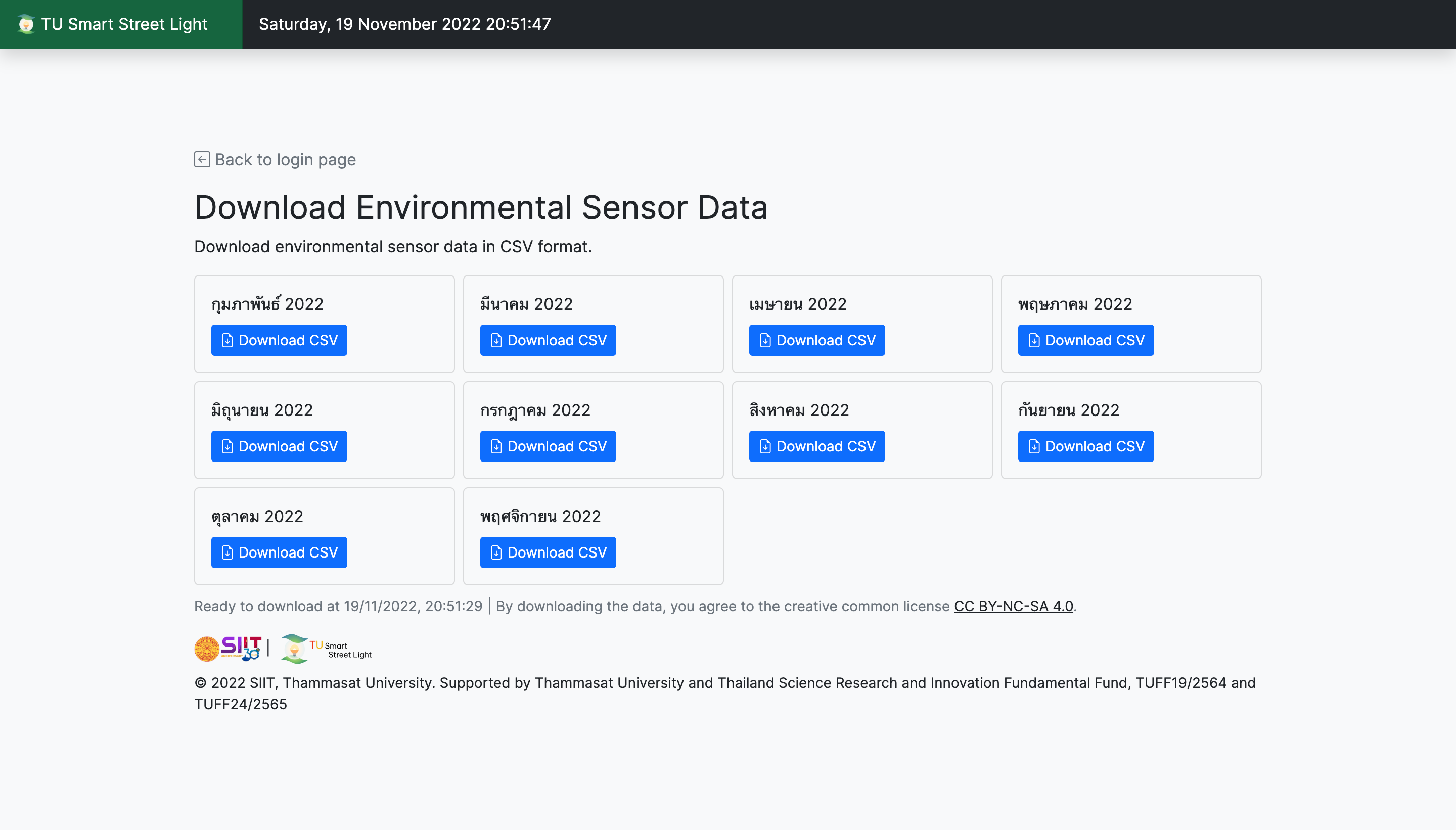Download CSV for สิงหาคม 2022
The image size is (1456, 830).
coord(816,446)
